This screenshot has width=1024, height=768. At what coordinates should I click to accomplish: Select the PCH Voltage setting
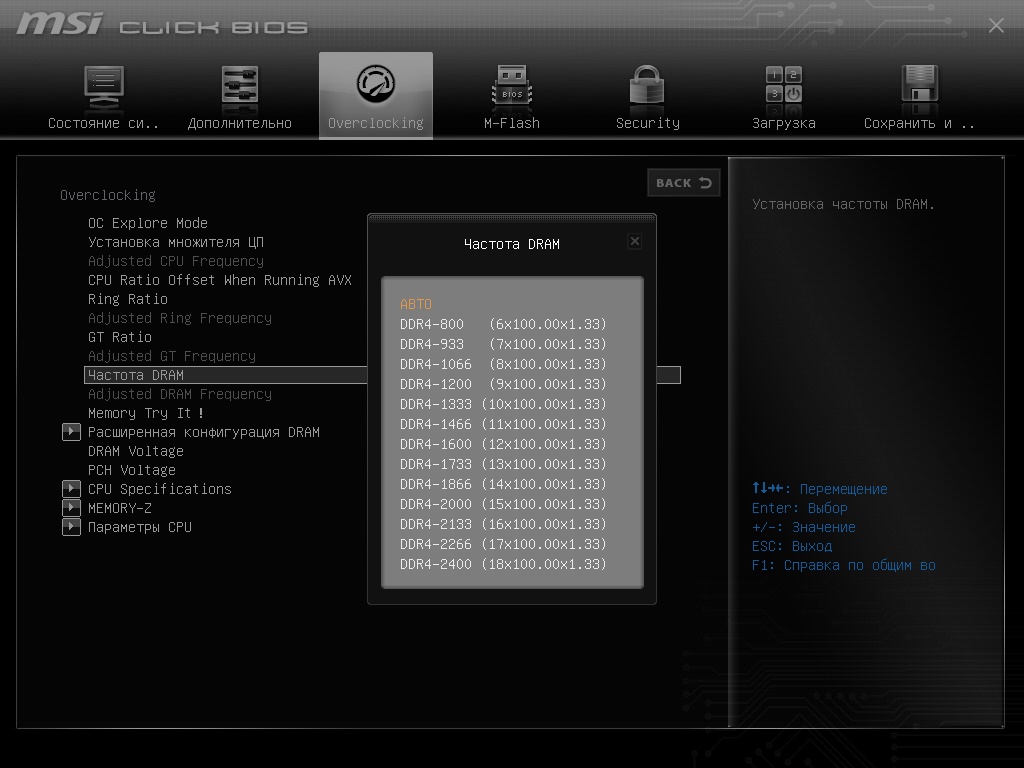pos(132,470)
